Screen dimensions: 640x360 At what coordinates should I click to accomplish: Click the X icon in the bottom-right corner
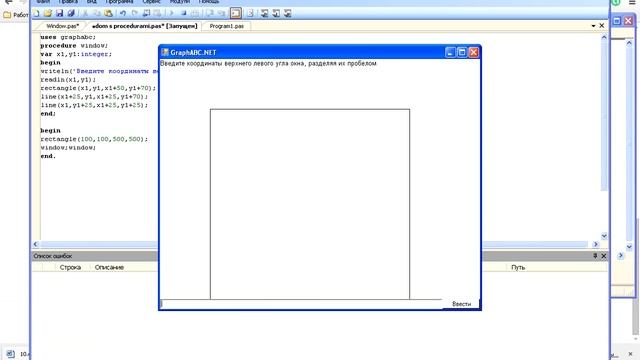630,354
